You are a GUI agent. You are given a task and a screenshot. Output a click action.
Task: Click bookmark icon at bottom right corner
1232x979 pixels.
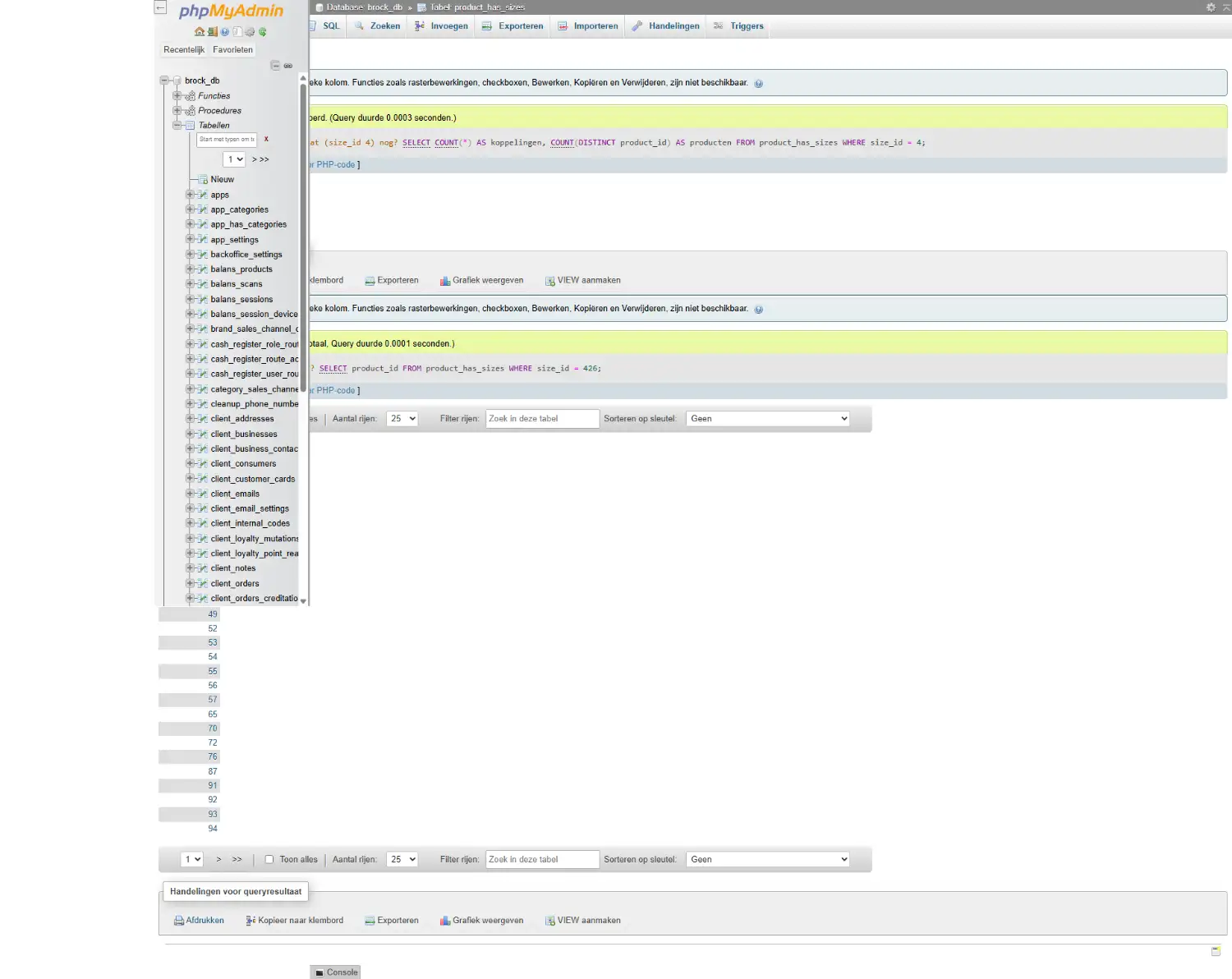point(1216,951)
